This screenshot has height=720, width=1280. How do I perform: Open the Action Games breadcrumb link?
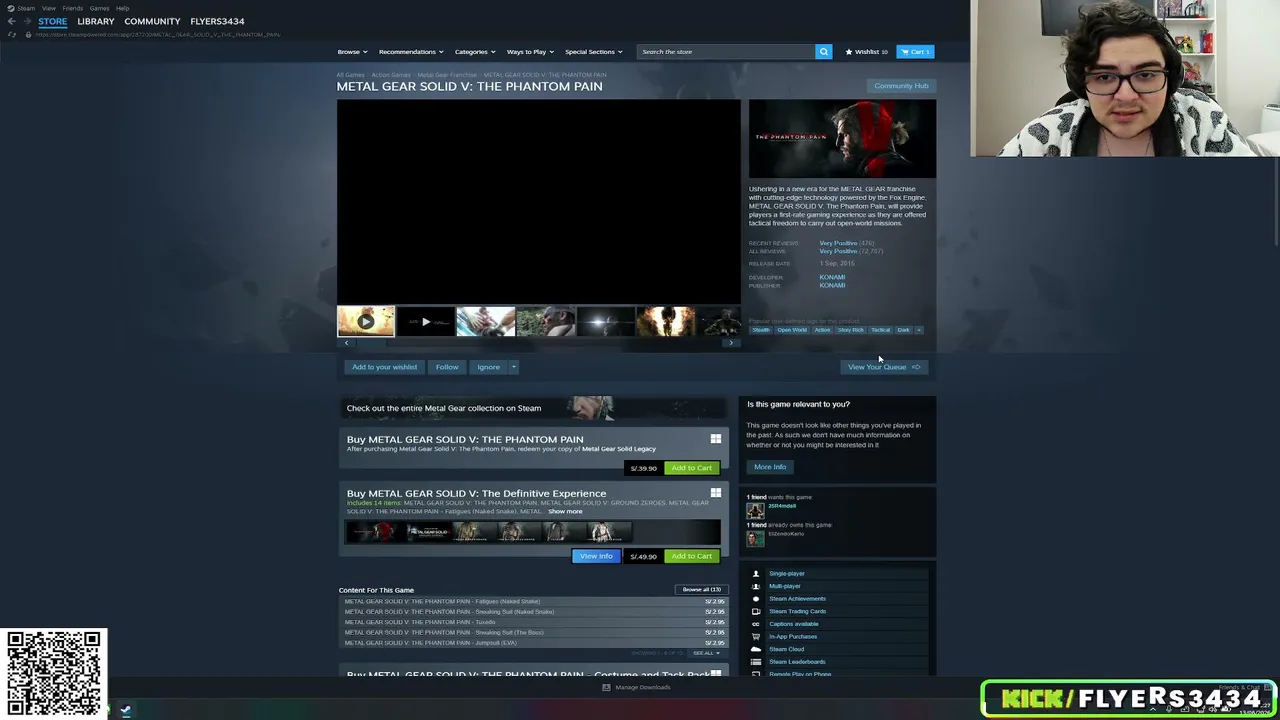[391, 75]
